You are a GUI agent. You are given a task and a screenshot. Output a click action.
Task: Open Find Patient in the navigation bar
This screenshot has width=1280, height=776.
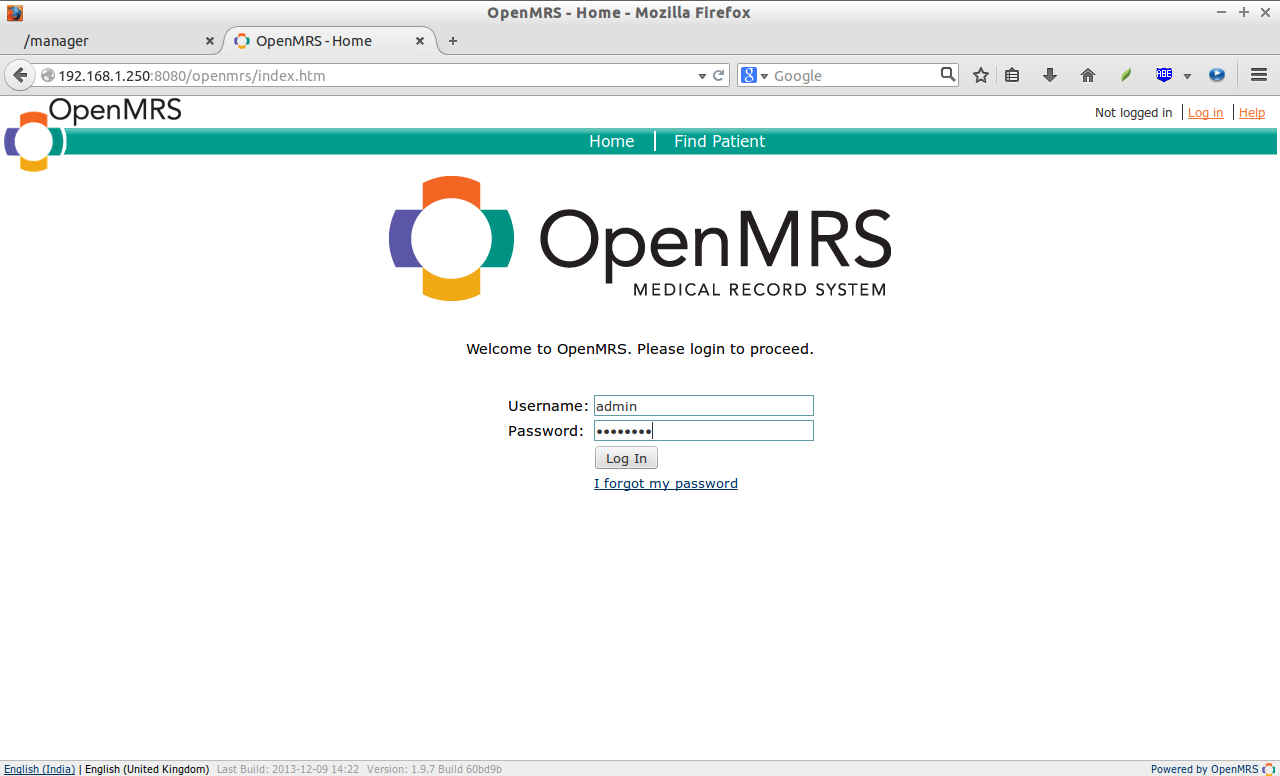click(x=719, y=141)
